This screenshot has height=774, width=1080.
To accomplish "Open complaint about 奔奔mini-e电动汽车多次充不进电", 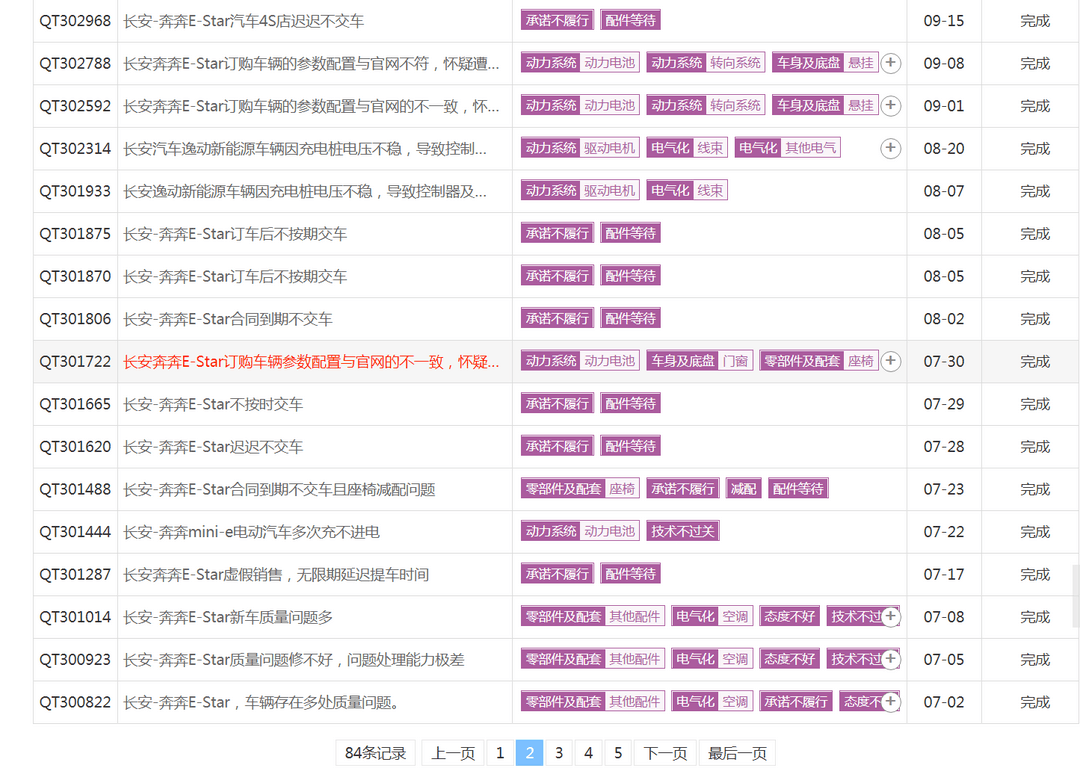I will pos(251,532).
